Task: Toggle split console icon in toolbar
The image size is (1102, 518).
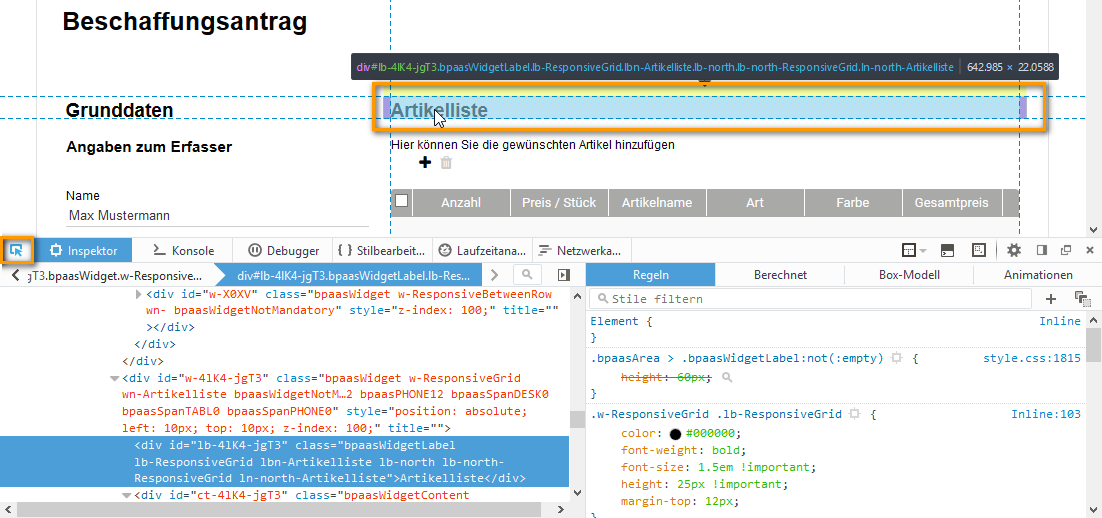Action: (947, 250)
